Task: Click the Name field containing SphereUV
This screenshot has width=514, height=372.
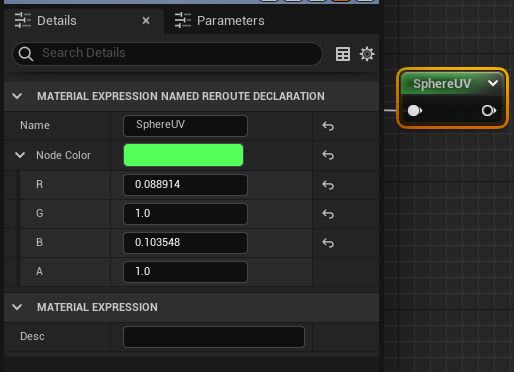Action: pos(185,126)
